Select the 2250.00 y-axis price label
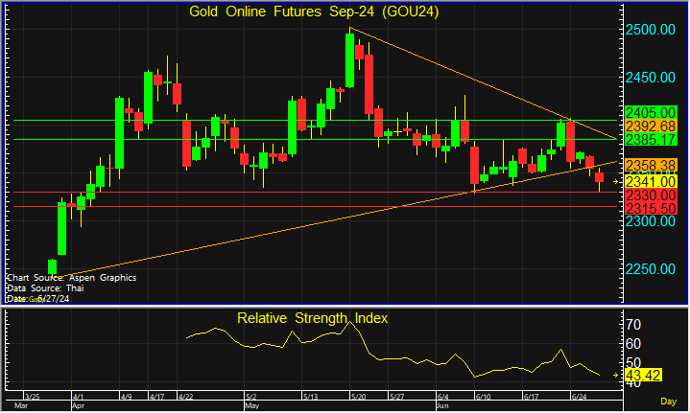 point(652,269)
